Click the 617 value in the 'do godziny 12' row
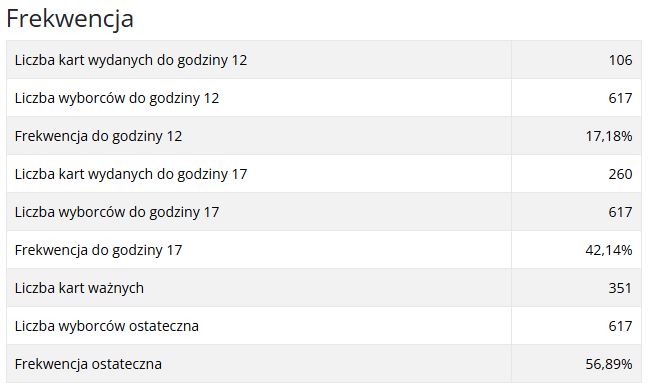 click(x=620, y=98)
